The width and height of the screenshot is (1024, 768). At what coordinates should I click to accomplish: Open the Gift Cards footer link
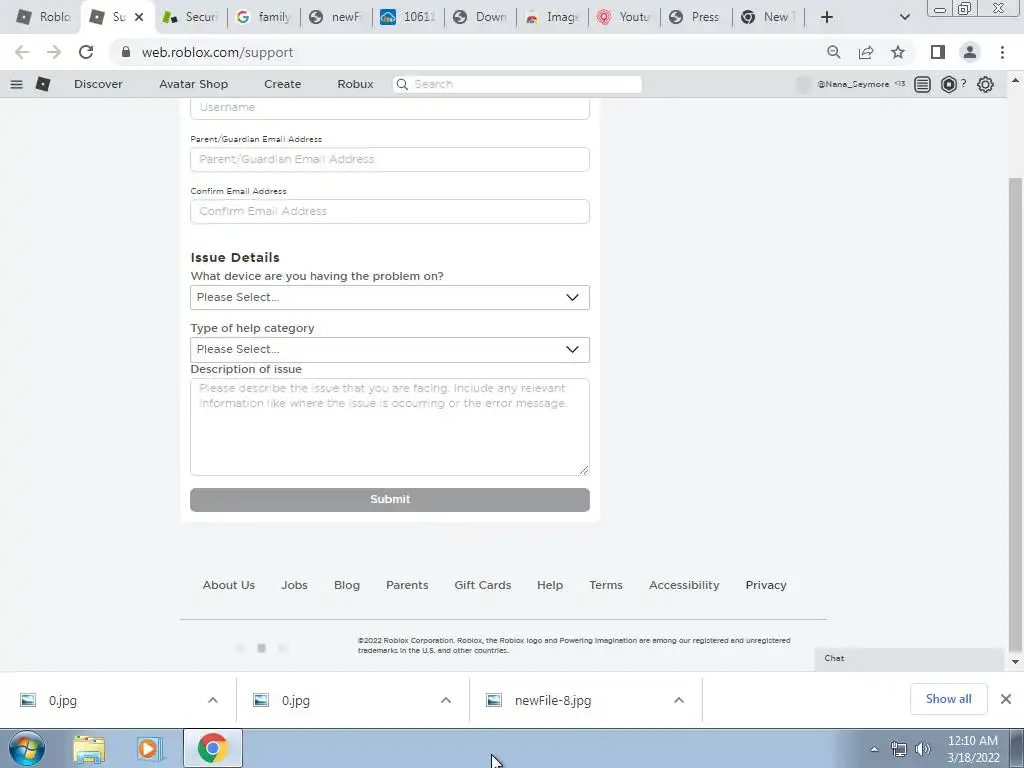point(483,585)
